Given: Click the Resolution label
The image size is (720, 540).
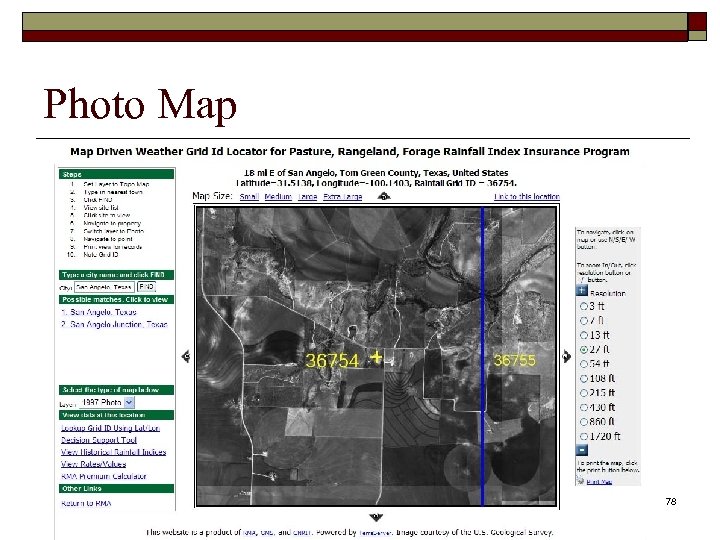Looking at the screenshot, I should pyautogui.click(x=608, y=293).
